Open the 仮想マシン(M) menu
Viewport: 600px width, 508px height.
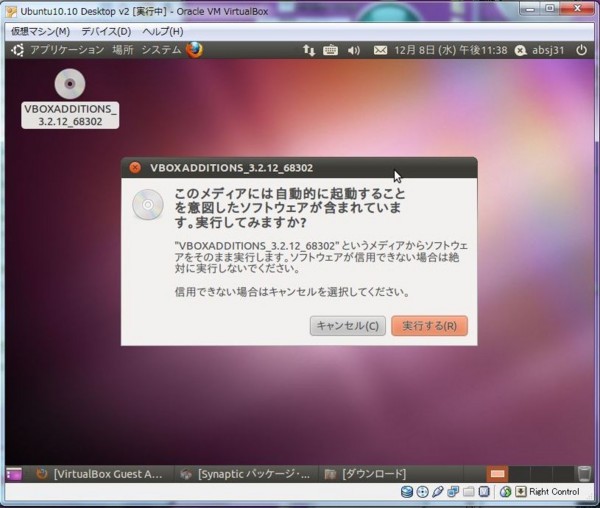[x=40, y=31]
